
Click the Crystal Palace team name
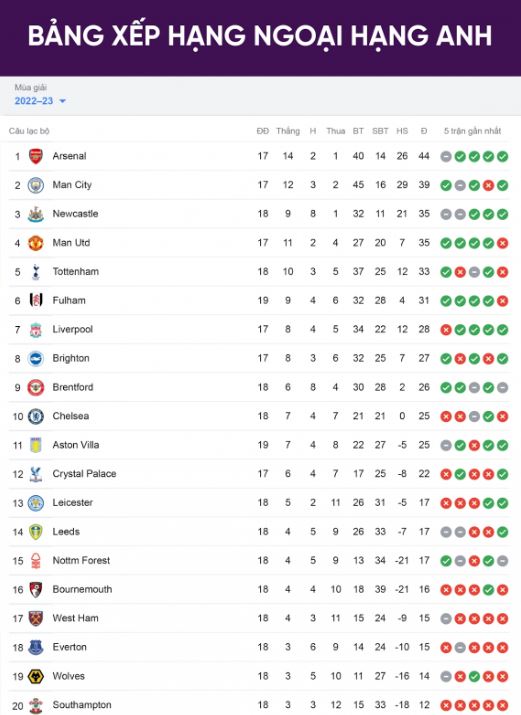tap(84, 474)
